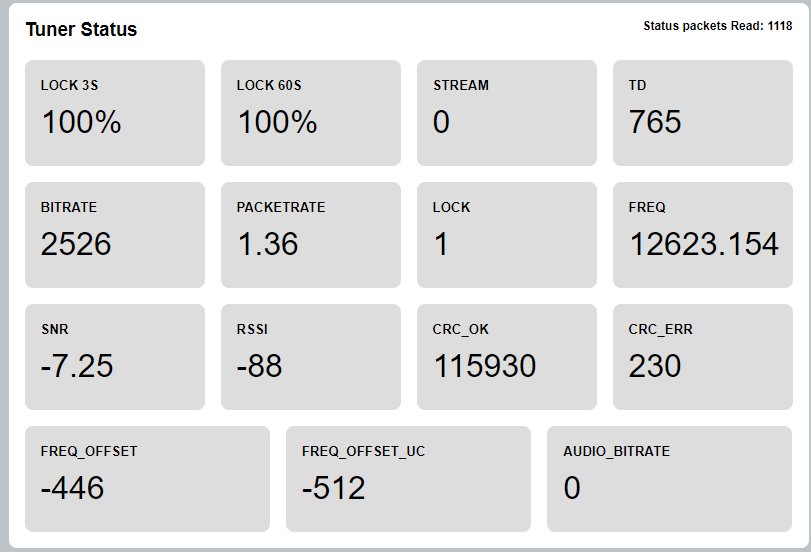Select the LOCK 60S status card
The height and width of the screenshot is (552, 811).
pyautogui.click(x=311, y=112)
